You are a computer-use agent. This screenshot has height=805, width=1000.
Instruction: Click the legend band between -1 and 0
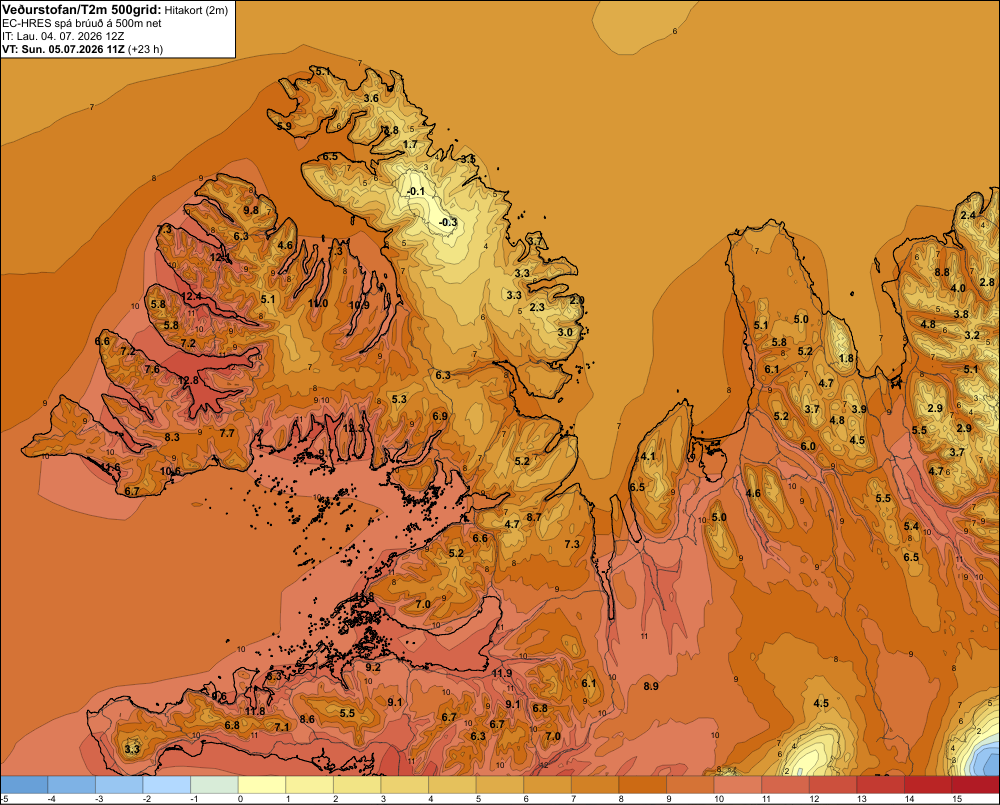[214, 785]
